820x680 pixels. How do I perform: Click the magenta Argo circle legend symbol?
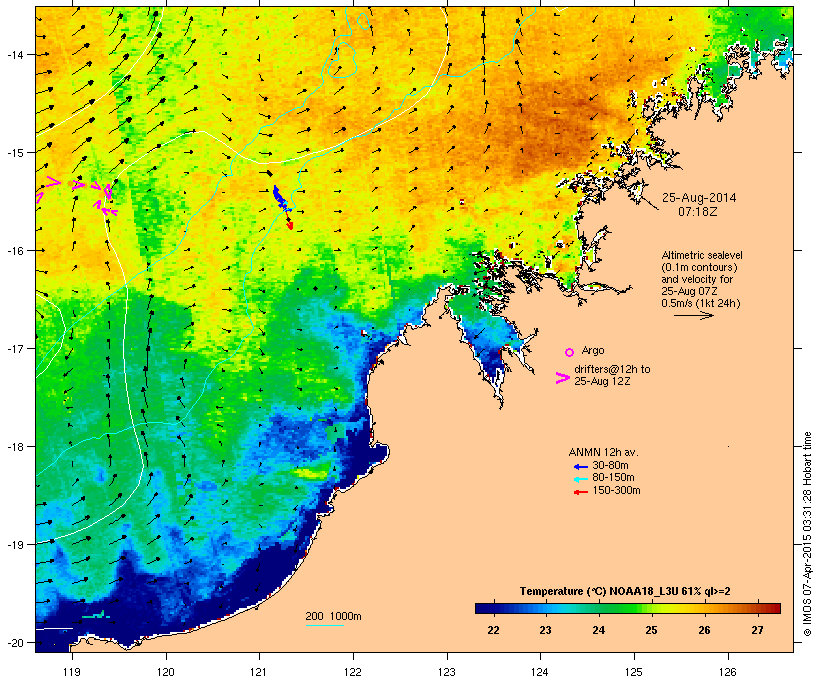pos(570,352)
